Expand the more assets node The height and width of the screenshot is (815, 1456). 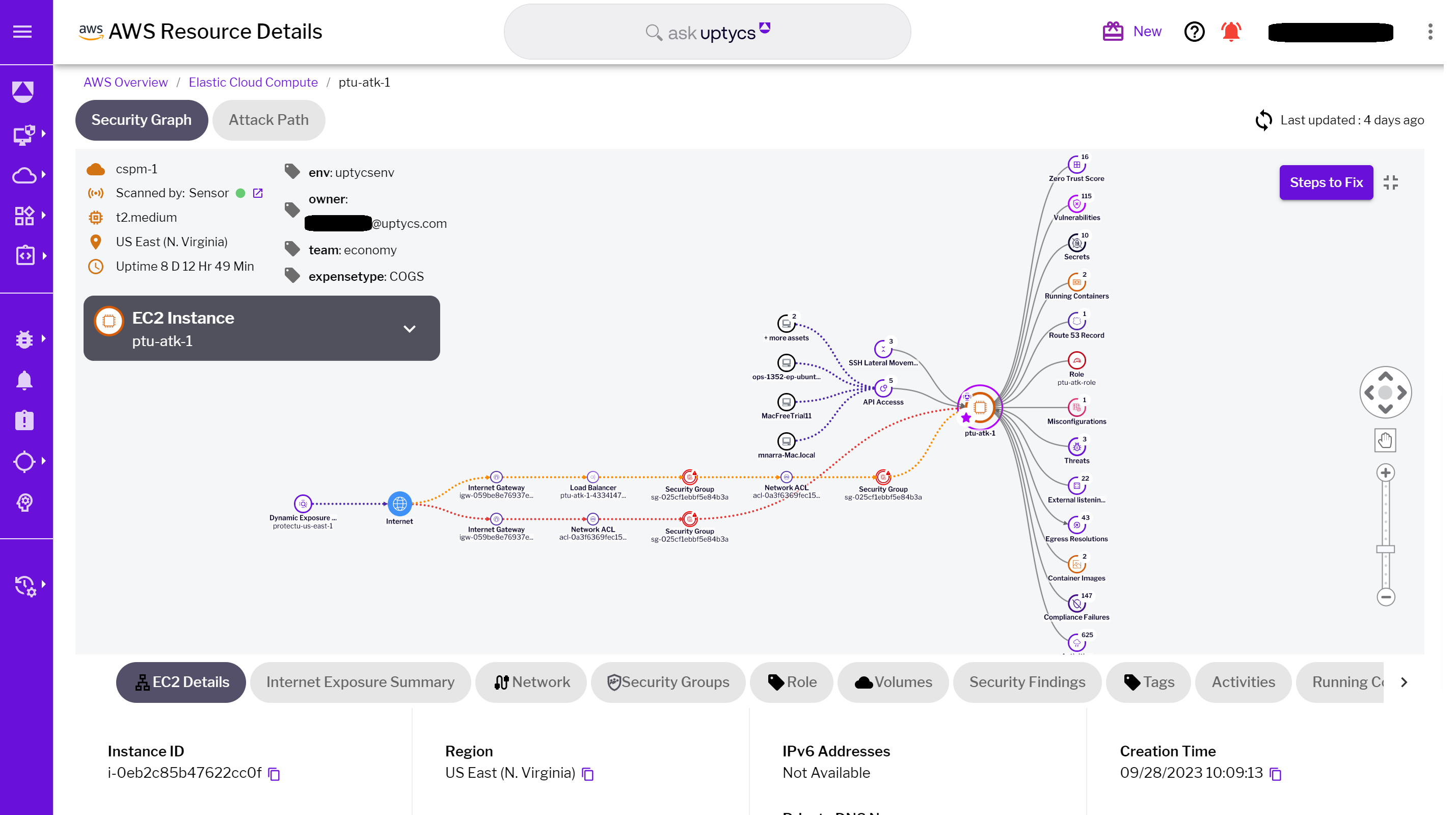coord(786,321)
